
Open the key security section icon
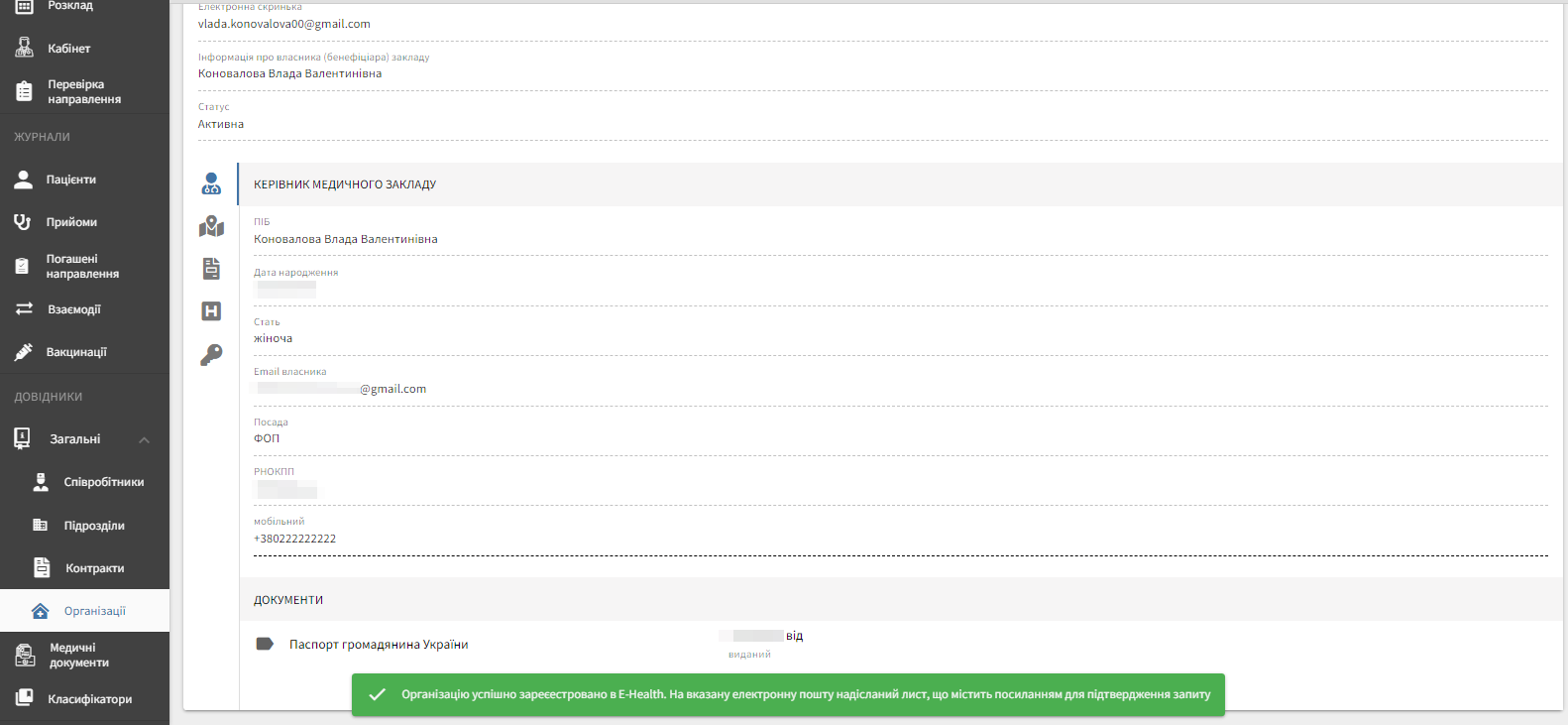pyautogui.click(x=211, y=355)
